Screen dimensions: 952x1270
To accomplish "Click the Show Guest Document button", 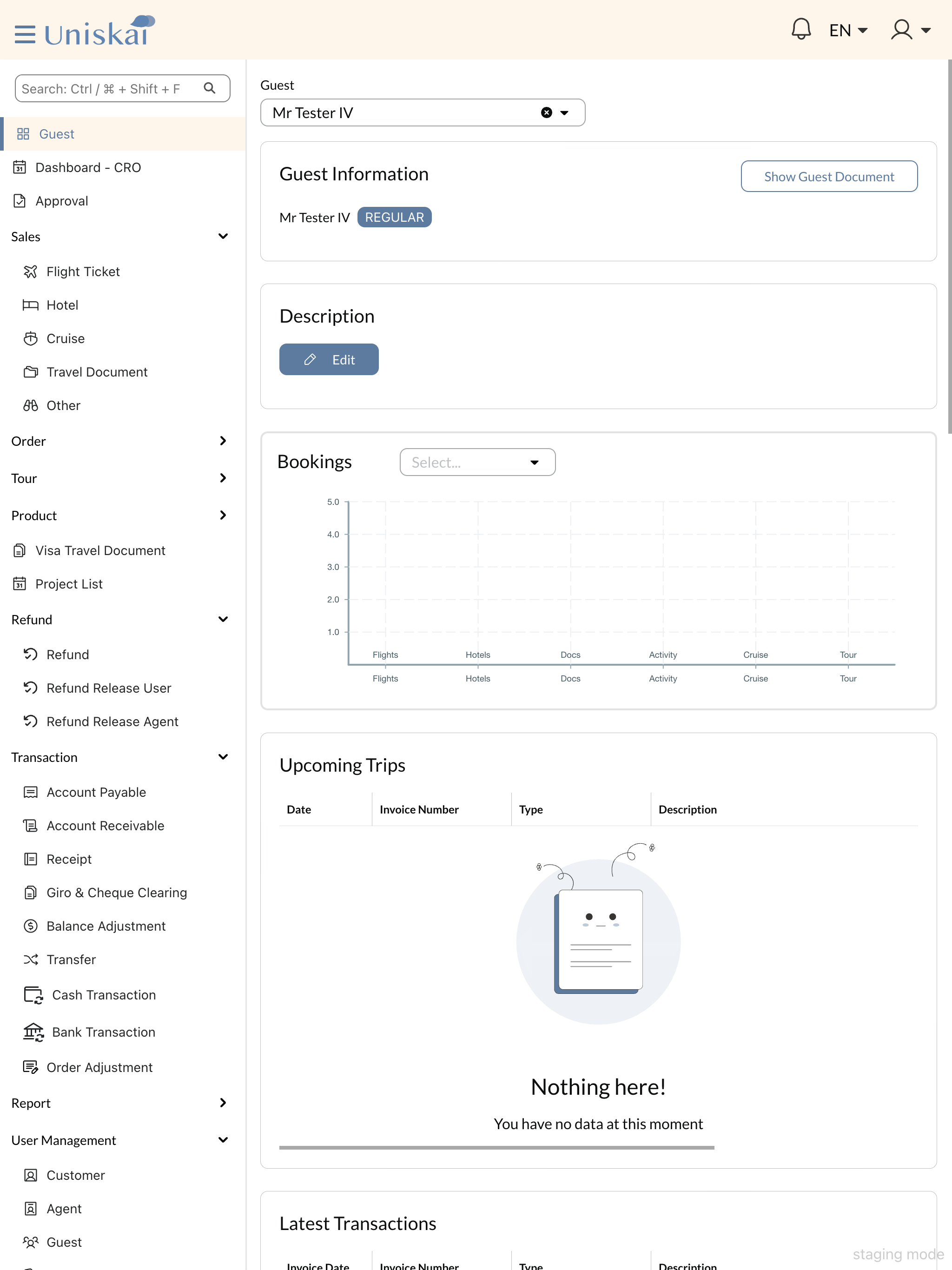I will pos(828,176).
